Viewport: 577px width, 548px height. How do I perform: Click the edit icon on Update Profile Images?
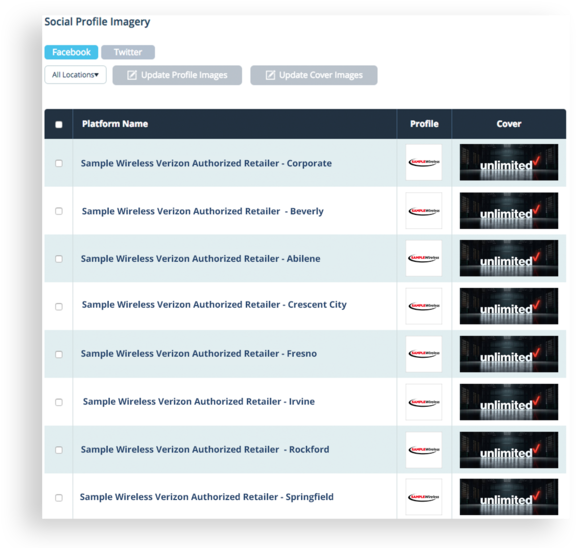[132, 75]
